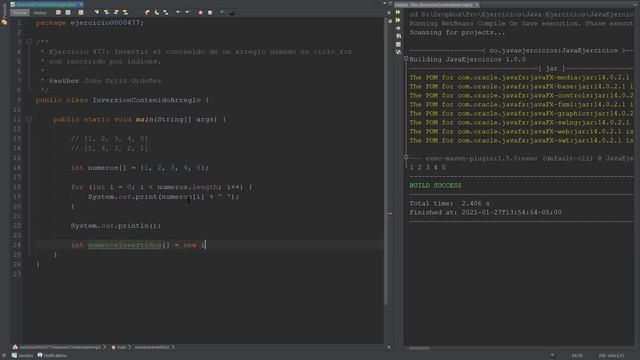Select the InversionContenidoArreglo.java editor tab
This screenshot has width=640, height=360.
(x=46, y=4)
